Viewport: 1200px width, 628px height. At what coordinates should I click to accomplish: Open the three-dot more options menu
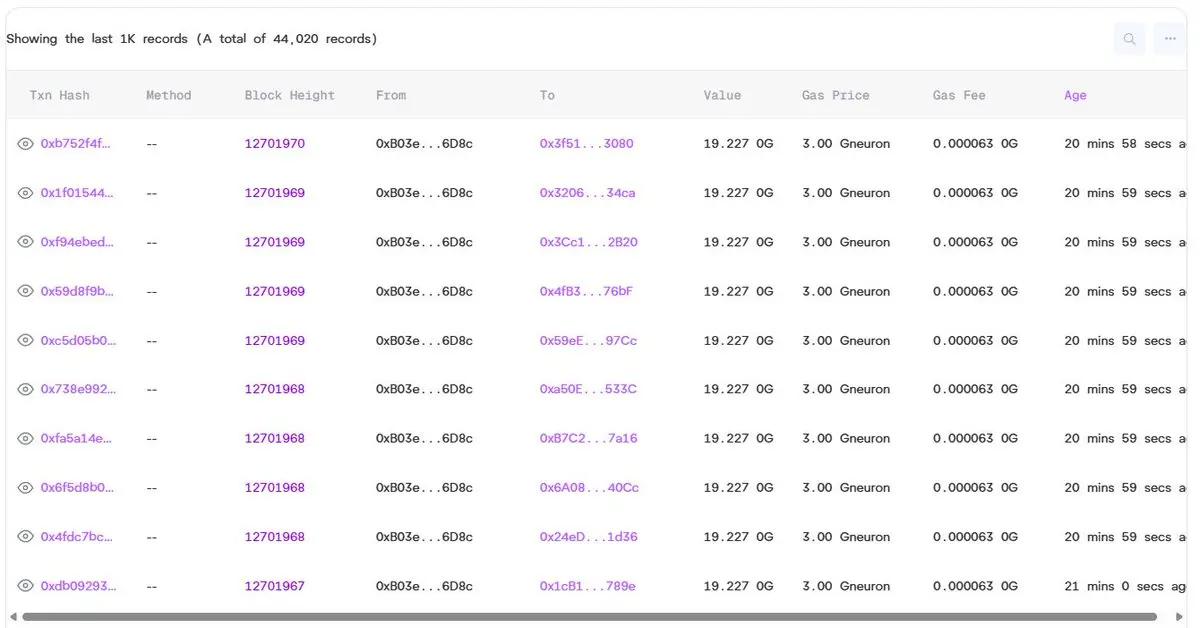[1170, 39]
